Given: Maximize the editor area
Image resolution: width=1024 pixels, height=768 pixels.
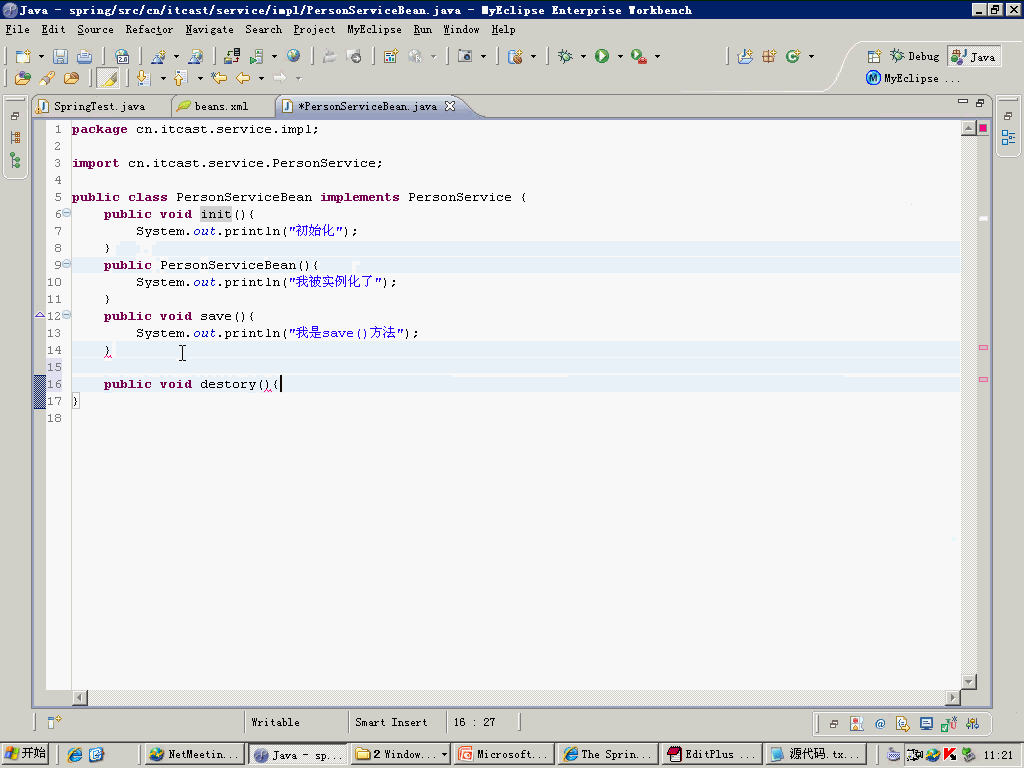Looking at the screenshot, I should click(x=980, y=103).
